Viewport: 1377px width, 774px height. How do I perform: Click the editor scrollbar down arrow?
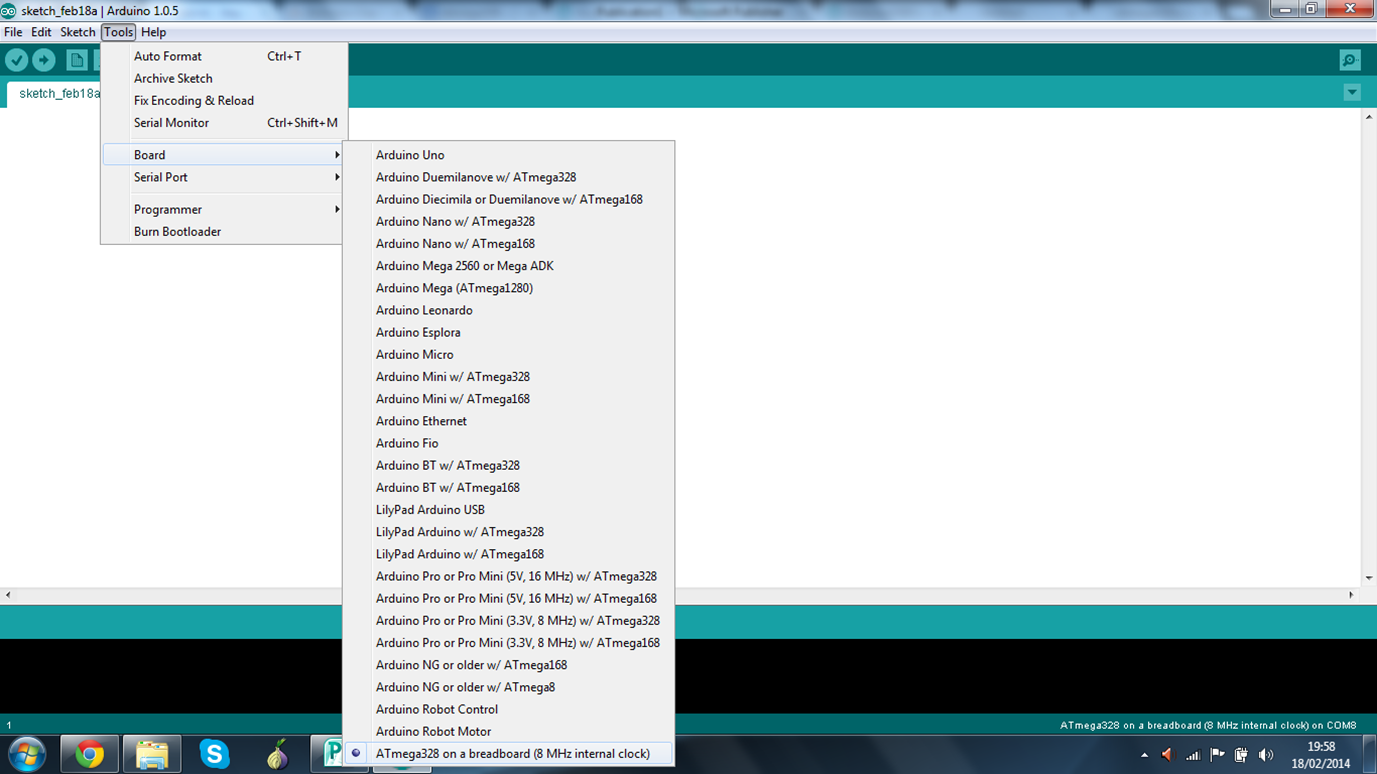pos(1368,576)
